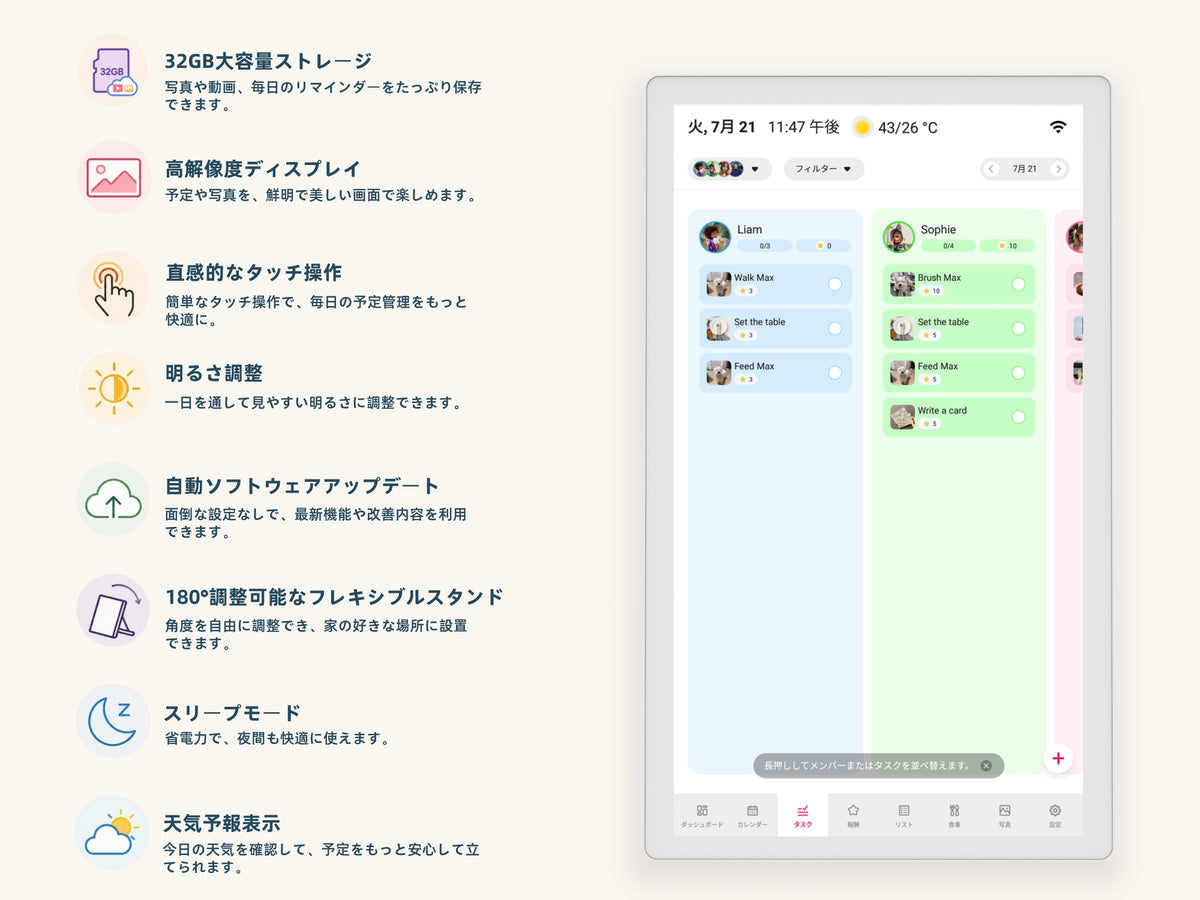Viewport: 1200px width, 900px height.
Task: Go to next day arrow
Action: [x=1059, y=169]
